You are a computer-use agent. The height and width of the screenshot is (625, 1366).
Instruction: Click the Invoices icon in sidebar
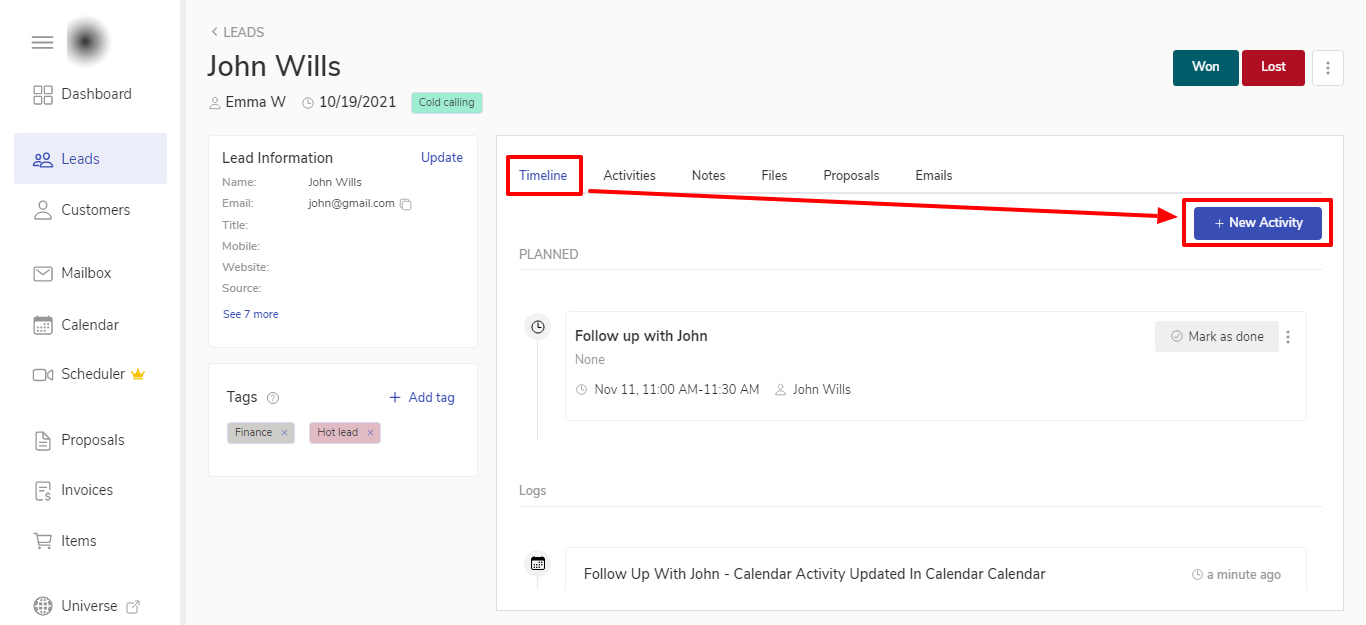(x=43, y=490)
